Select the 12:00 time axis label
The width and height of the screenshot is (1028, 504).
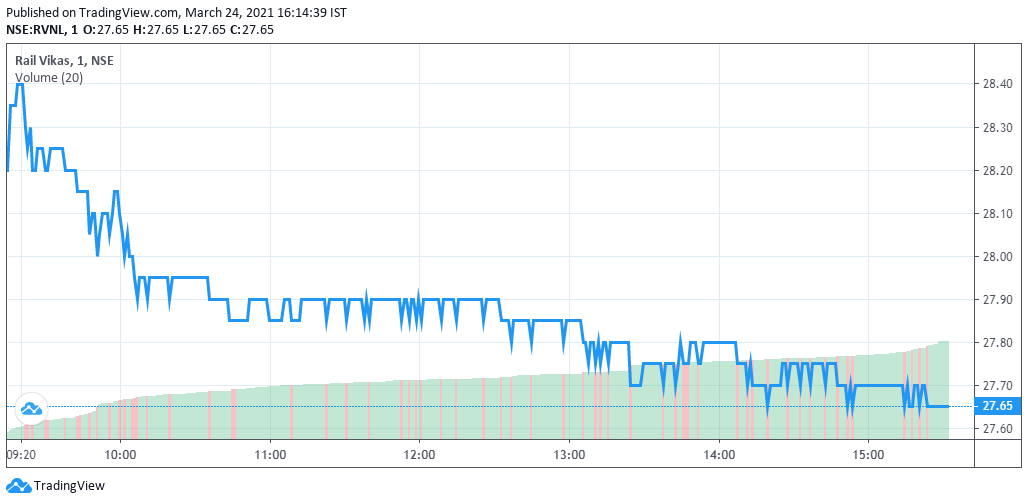pyautogui.click(x=419, y=454)
